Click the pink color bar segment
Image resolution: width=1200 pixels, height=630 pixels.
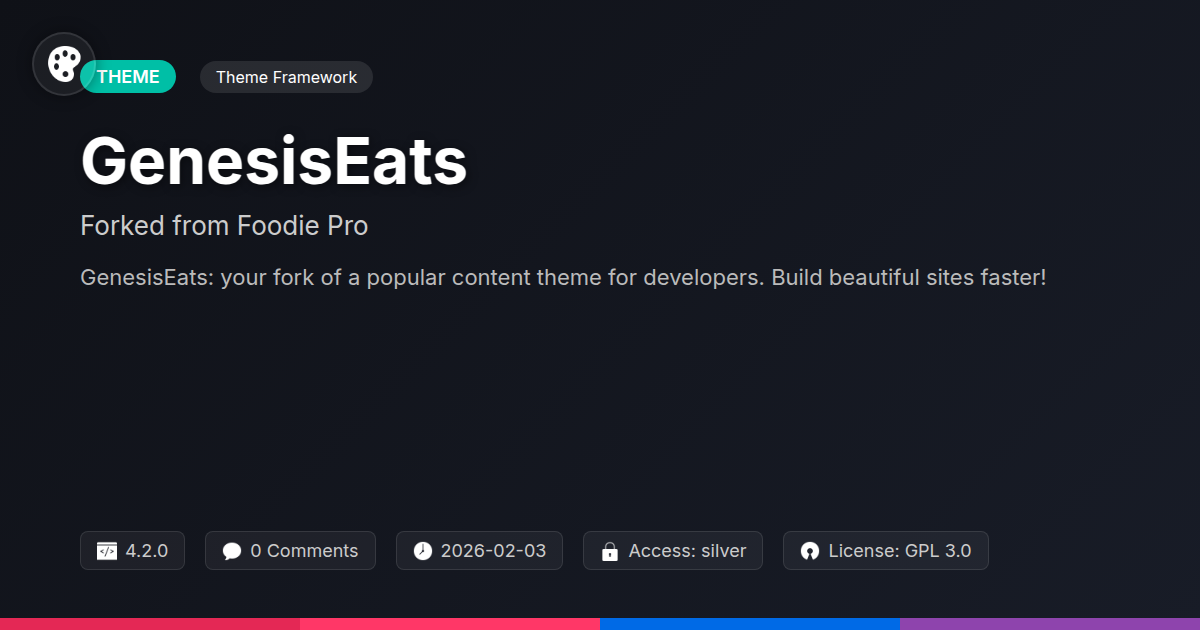tap(450, 623)
